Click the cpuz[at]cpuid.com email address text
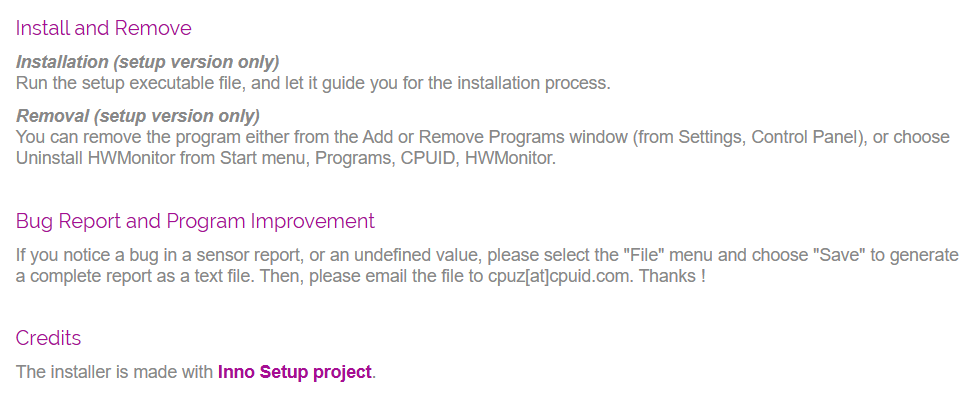972x405 pixels. click(560, 276)
